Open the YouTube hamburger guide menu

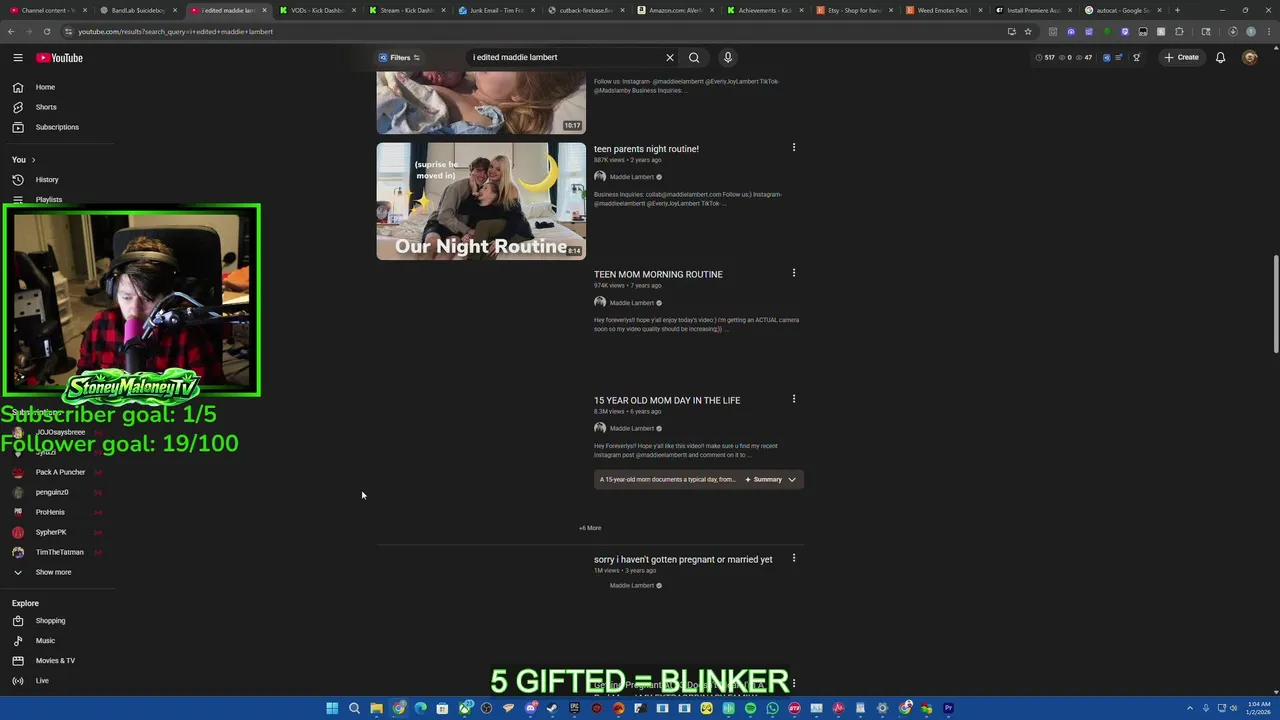[x=18, y=57]
